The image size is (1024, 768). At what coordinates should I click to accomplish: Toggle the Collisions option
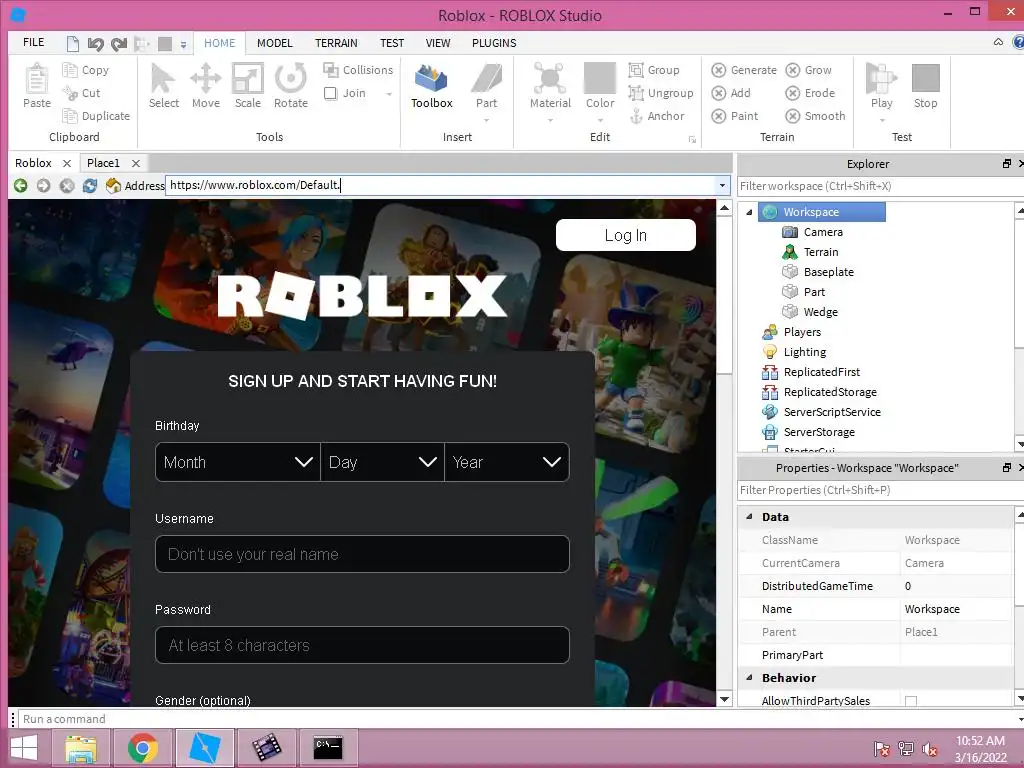(358, 70)
